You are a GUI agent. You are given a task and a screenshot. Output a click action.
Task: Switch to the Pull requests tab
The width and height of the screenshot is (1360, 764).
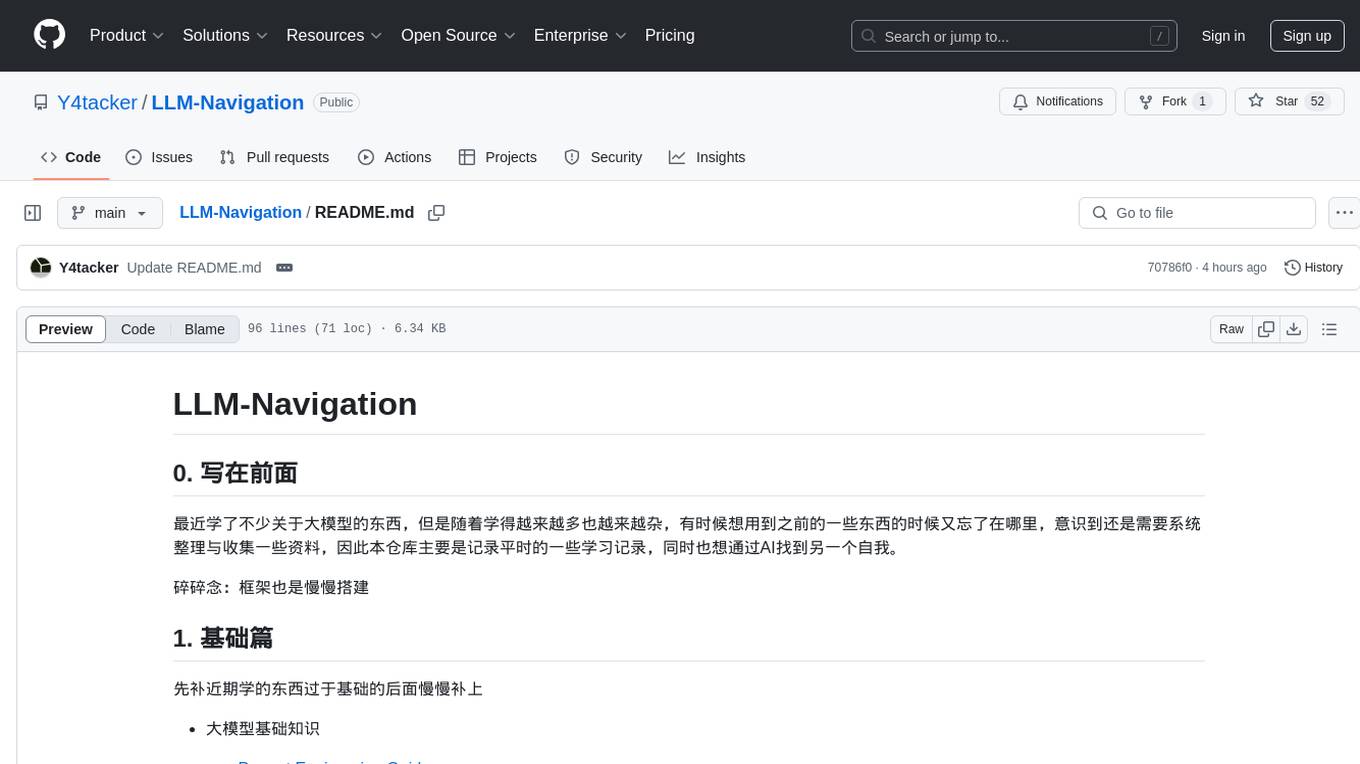(274, 157)
